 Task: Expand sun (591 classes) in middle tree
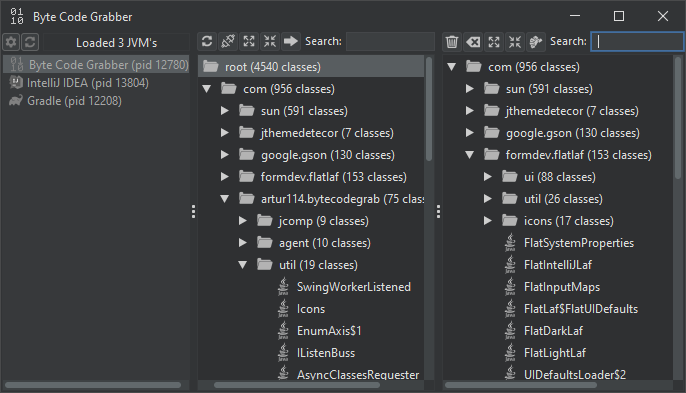pos(225,111)
